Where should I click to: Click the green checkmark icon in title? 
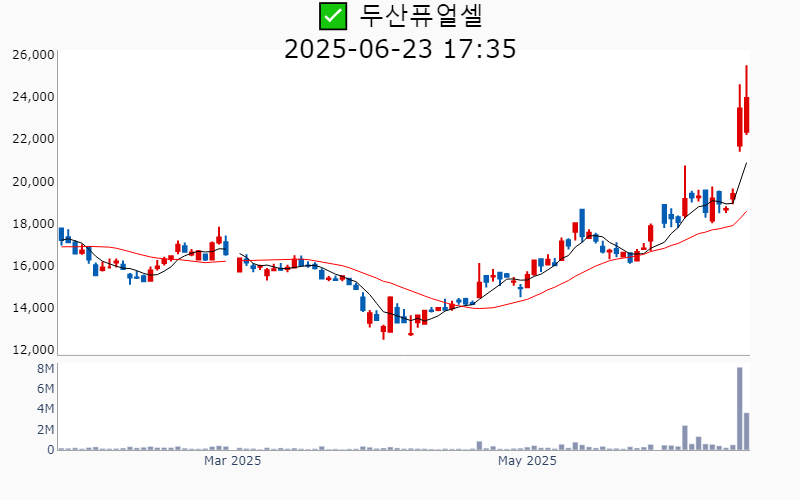333,16
